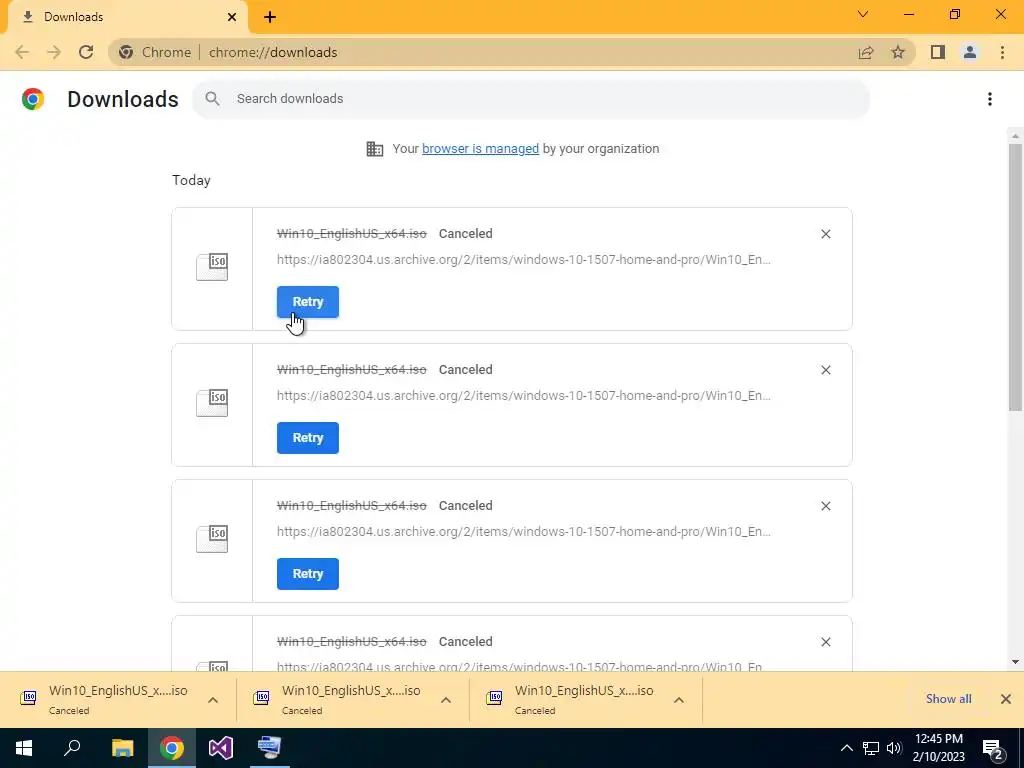Focus the Search downloads field
The image size is (1024, 768).
(530, 99)
